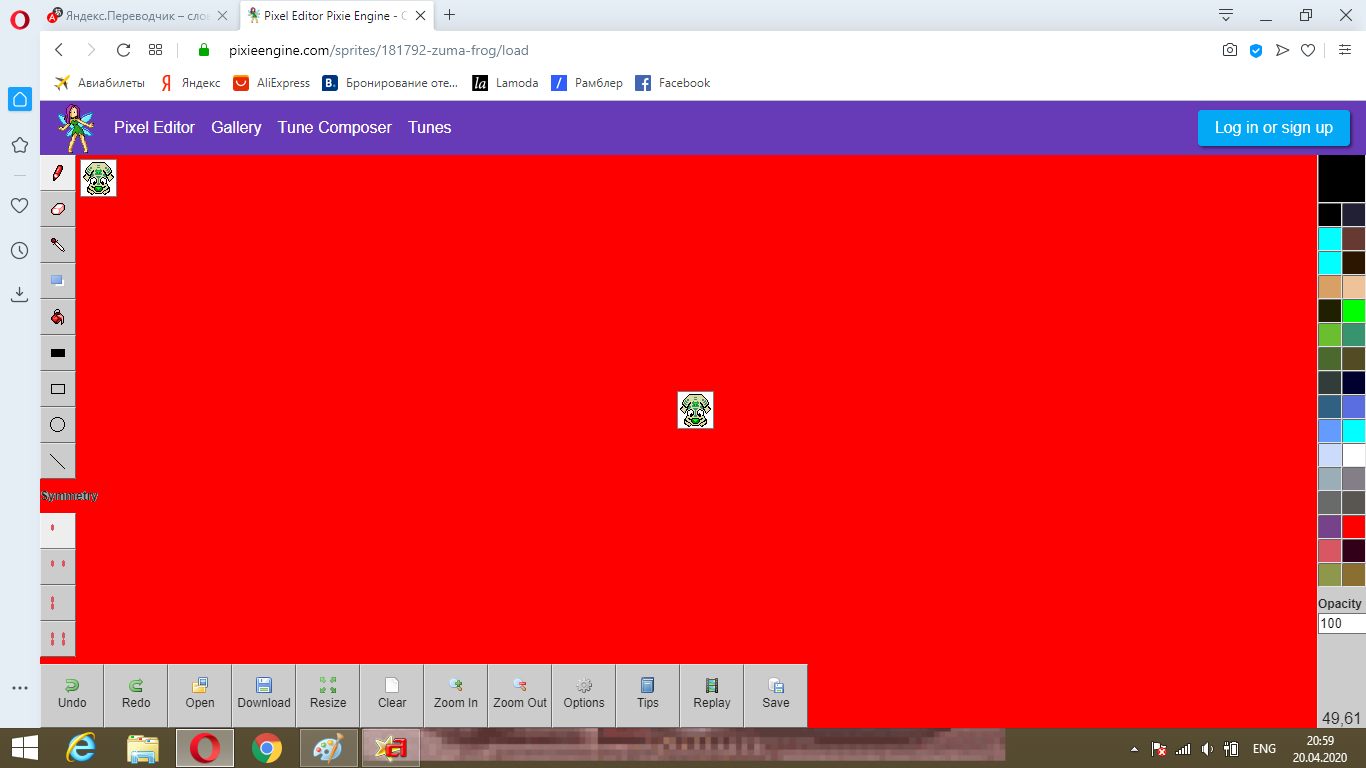Open the Lamoda bookmark
Screen dimensions: 1366x768
506,83
